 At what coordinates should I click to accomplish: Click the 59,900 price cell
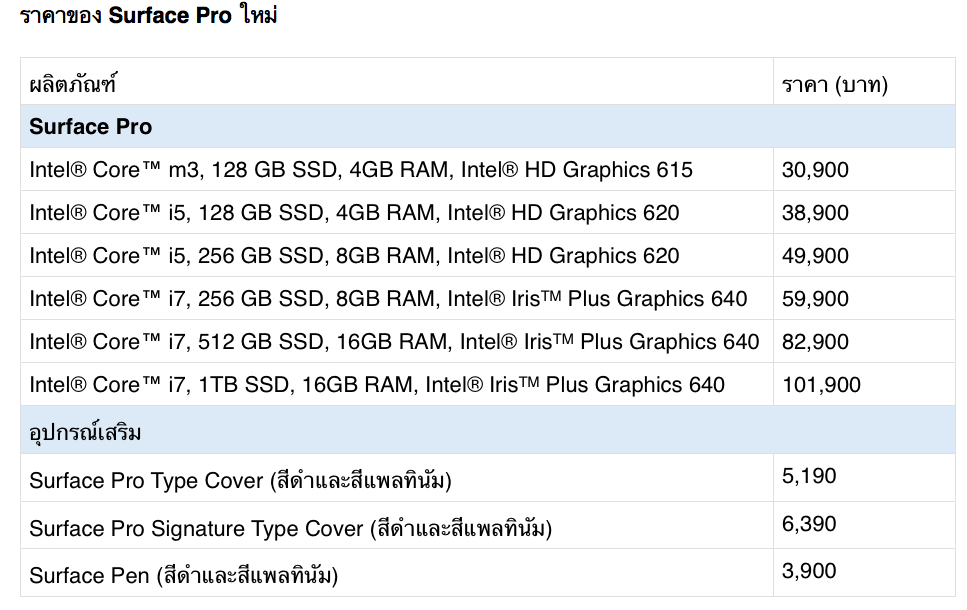(815, 299)
